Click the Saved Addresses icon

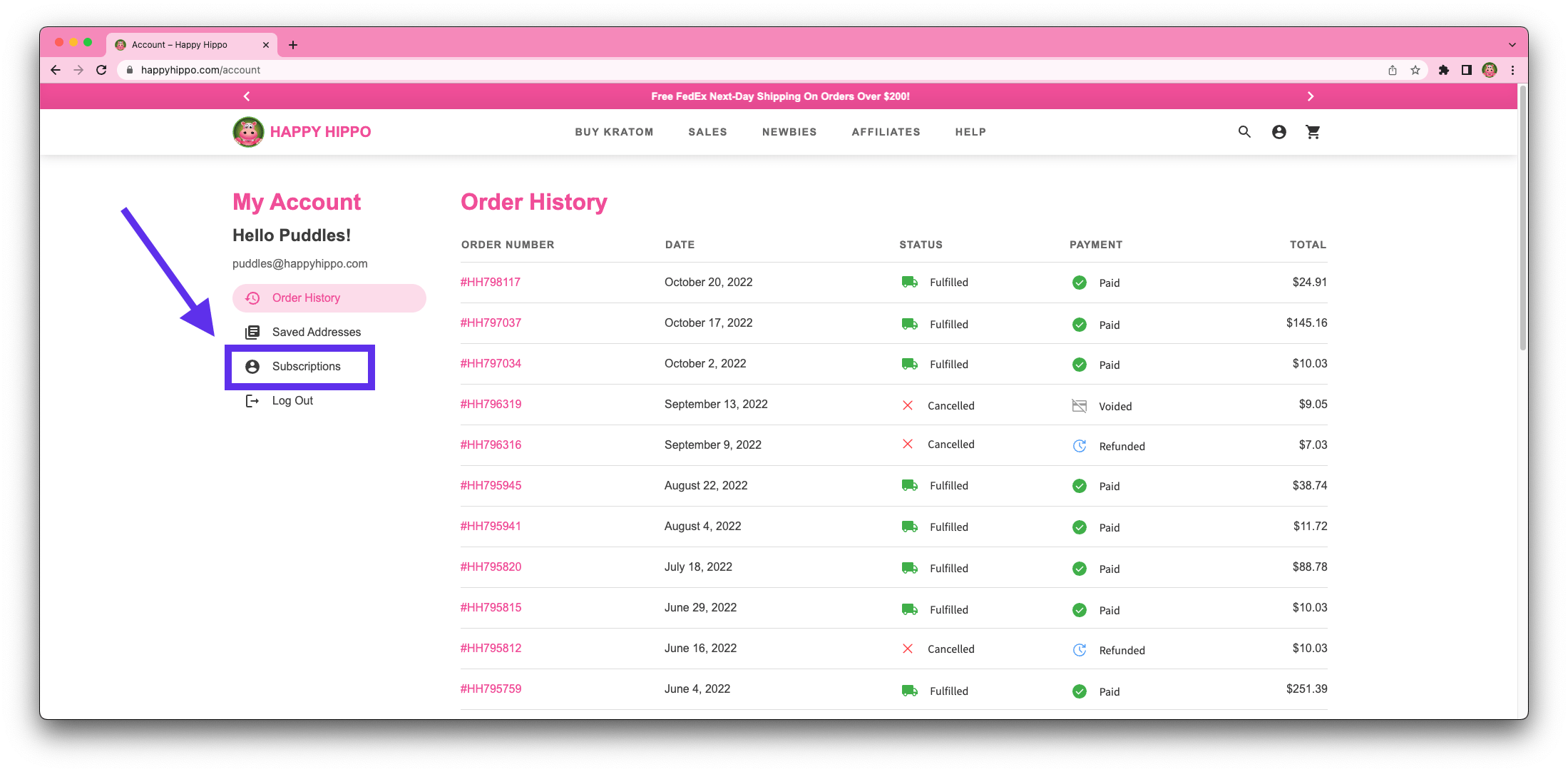[x=252, y=332]
